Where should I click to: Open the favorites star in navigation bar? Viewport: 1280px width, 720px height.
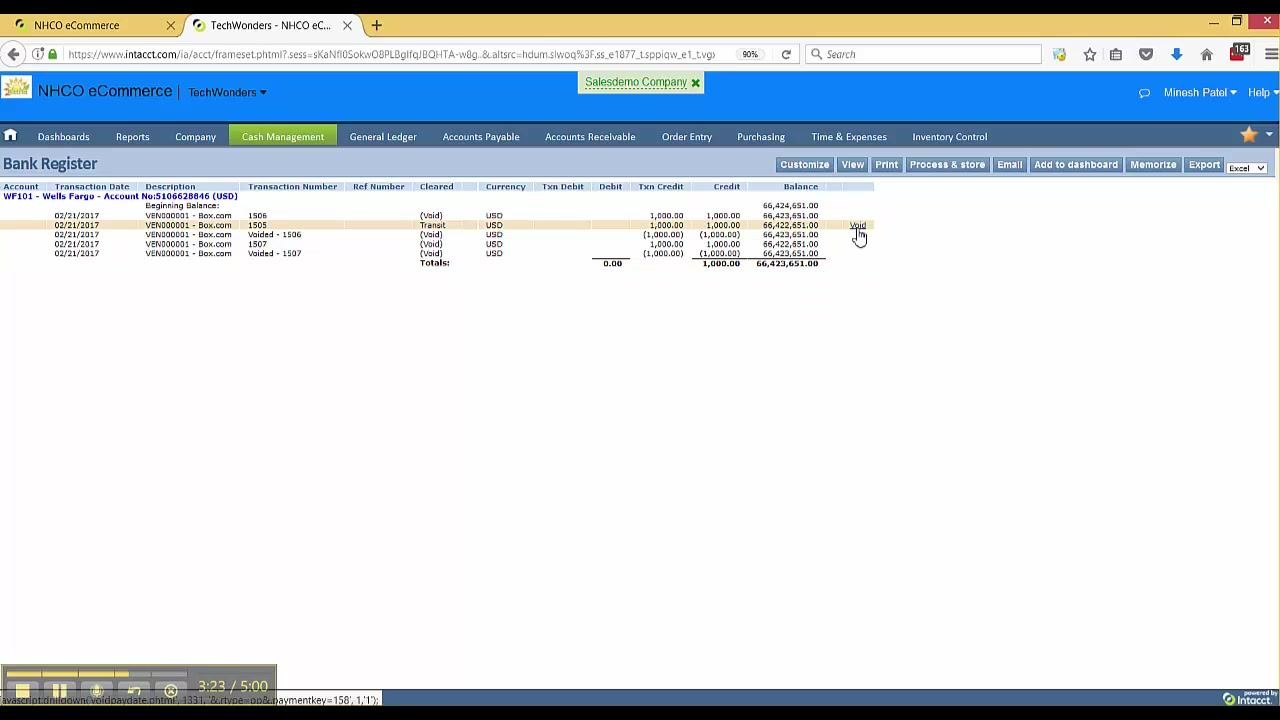tap(1248, 135)
